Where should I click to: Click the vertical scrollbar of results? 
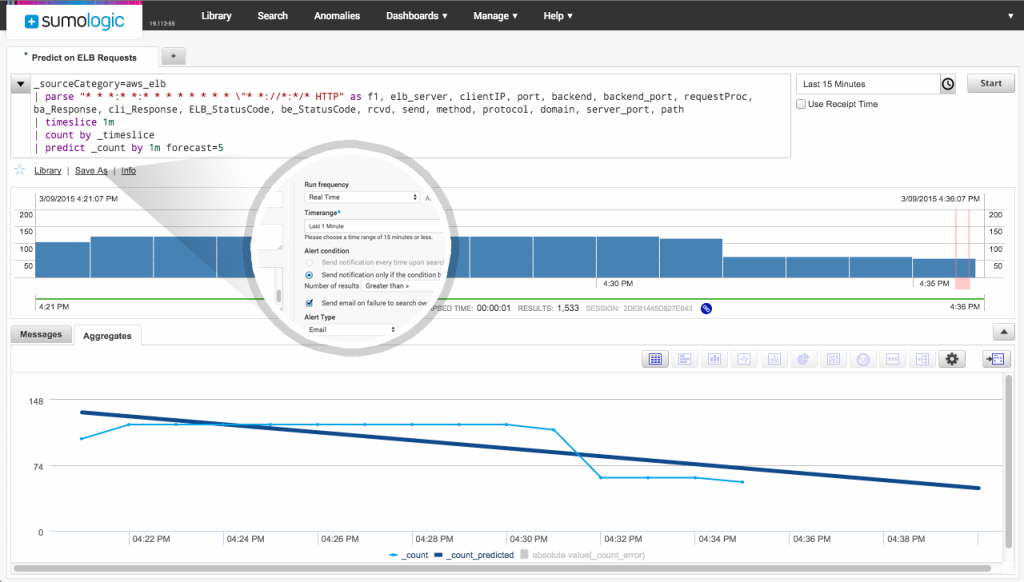point(1009,462)
